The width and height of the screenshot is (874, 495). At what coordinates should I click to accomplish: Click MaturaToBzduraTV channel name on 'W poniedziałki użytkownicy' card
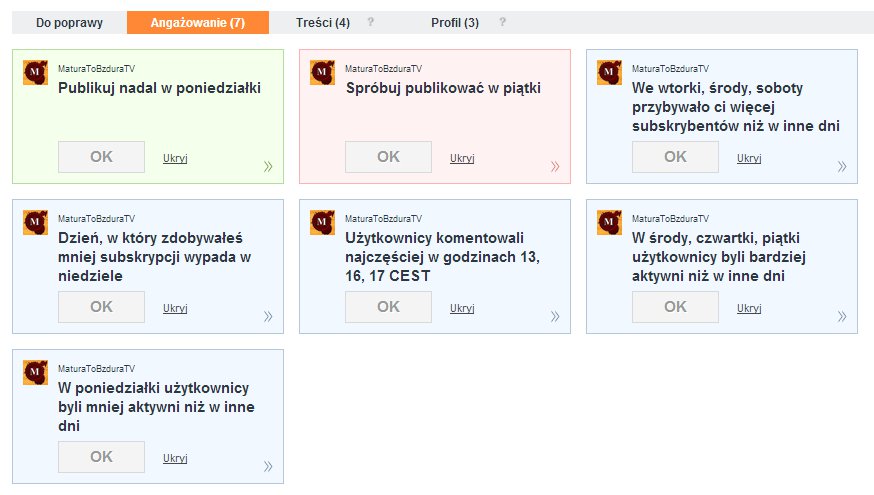click(x=96, y=368)
